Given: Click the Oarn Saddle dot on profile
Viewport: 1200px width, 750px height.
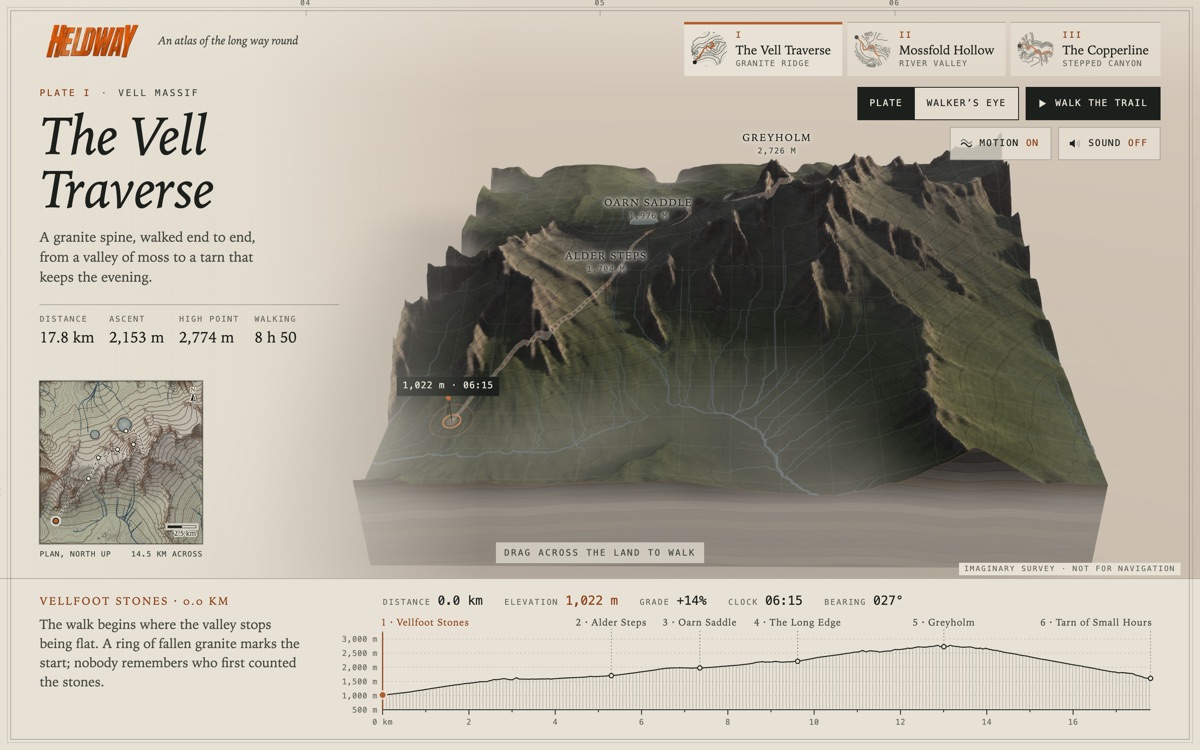Looking at the screenshot, I should click(x=699, y=667).
